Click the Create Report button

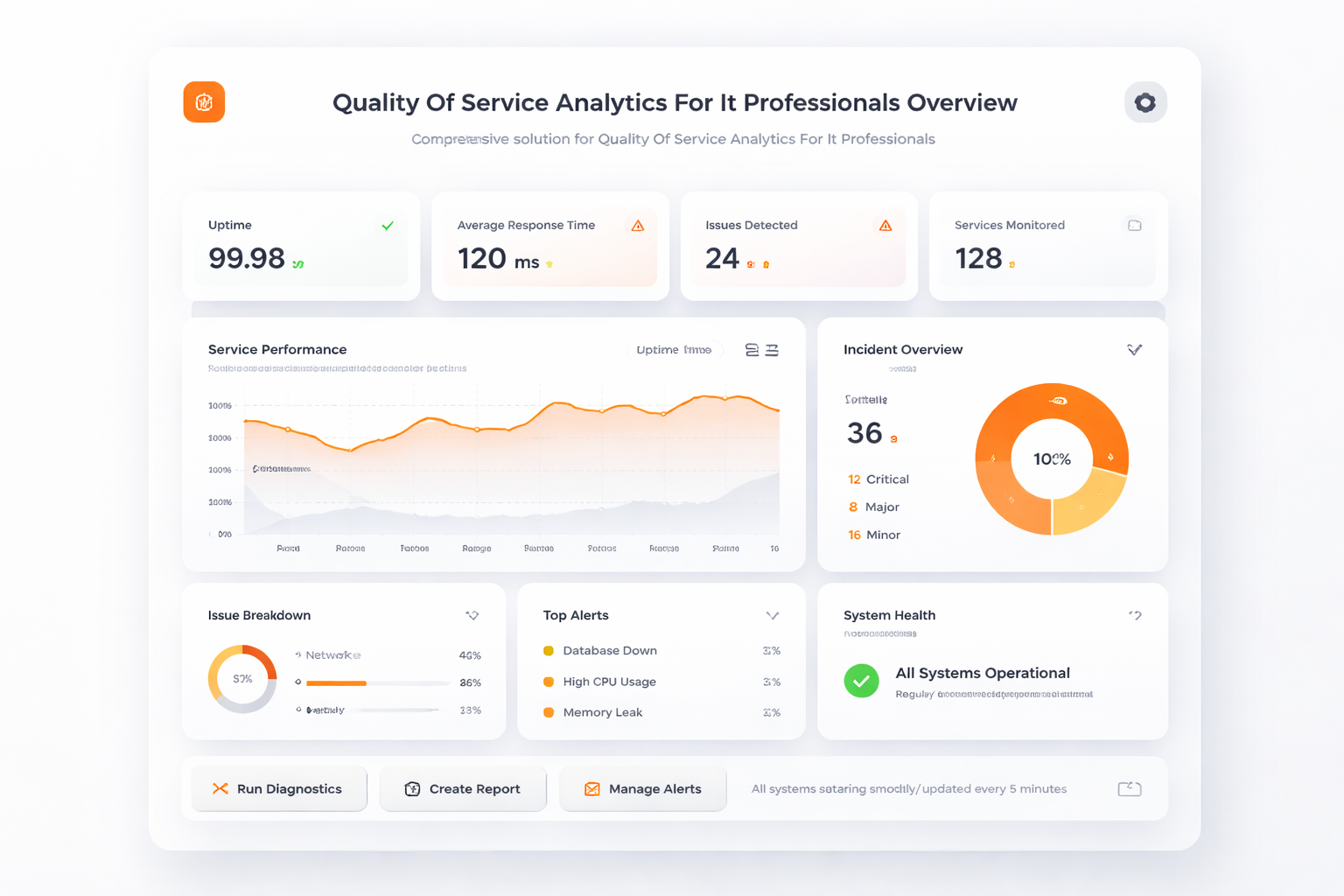[463, 788]
